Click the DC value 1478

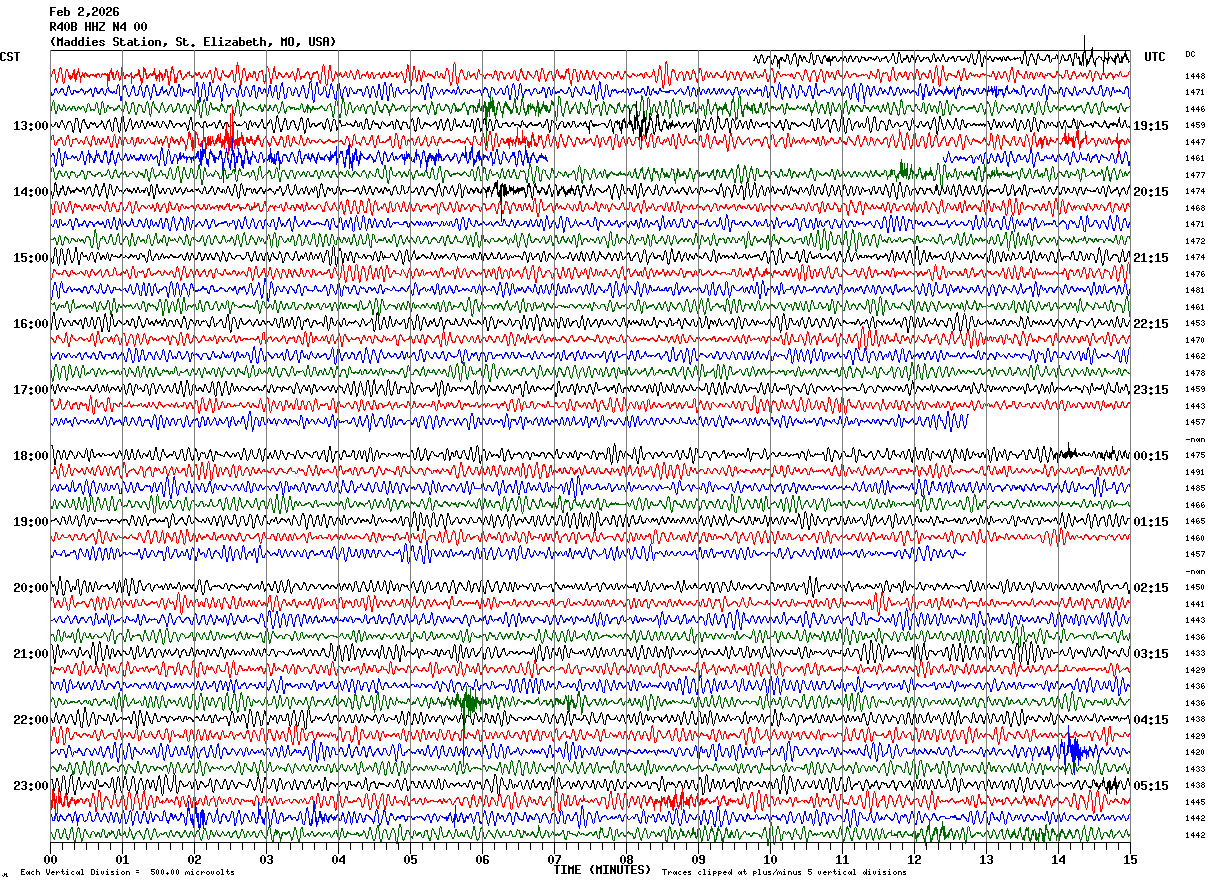click(1194, 373)
